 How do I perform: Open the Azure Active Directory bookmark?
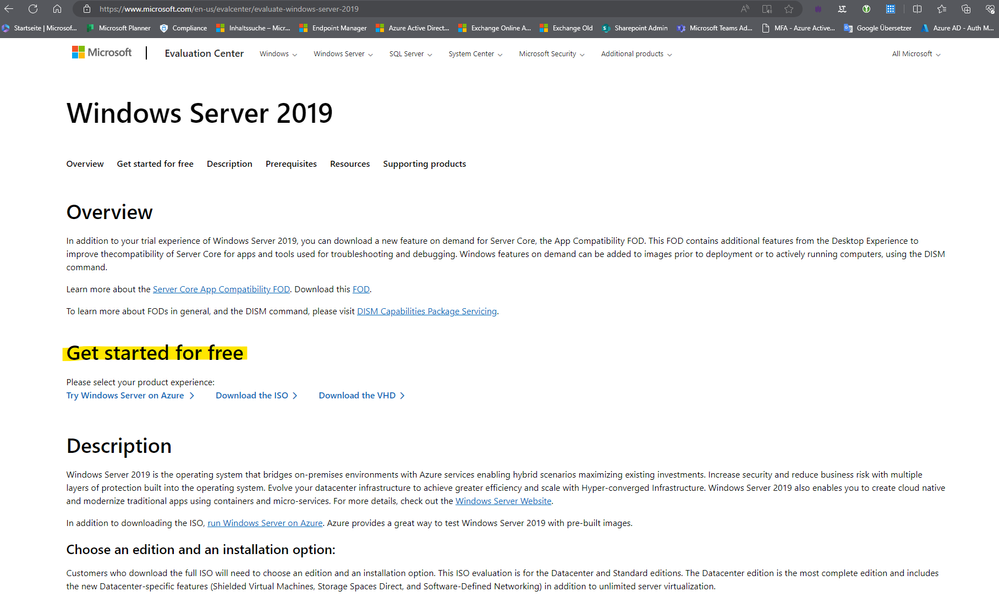pyautogui.click(x=413, y=28)
